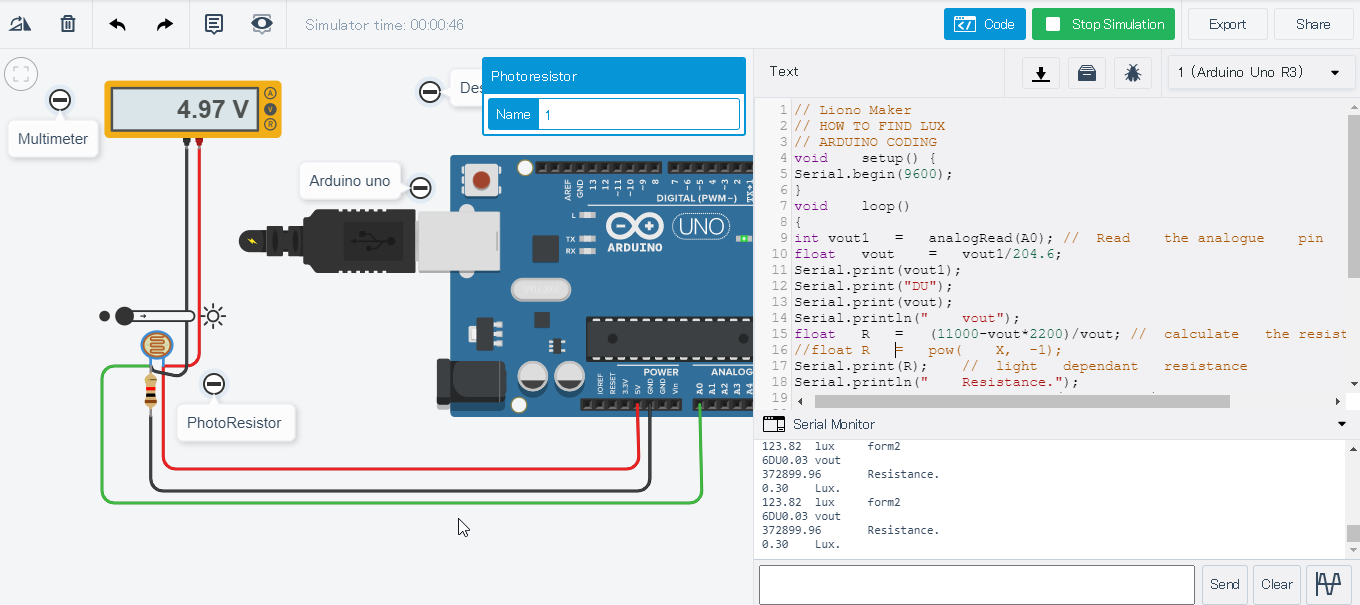
Task: Click the Redo icon
Action: pos(163,23)
